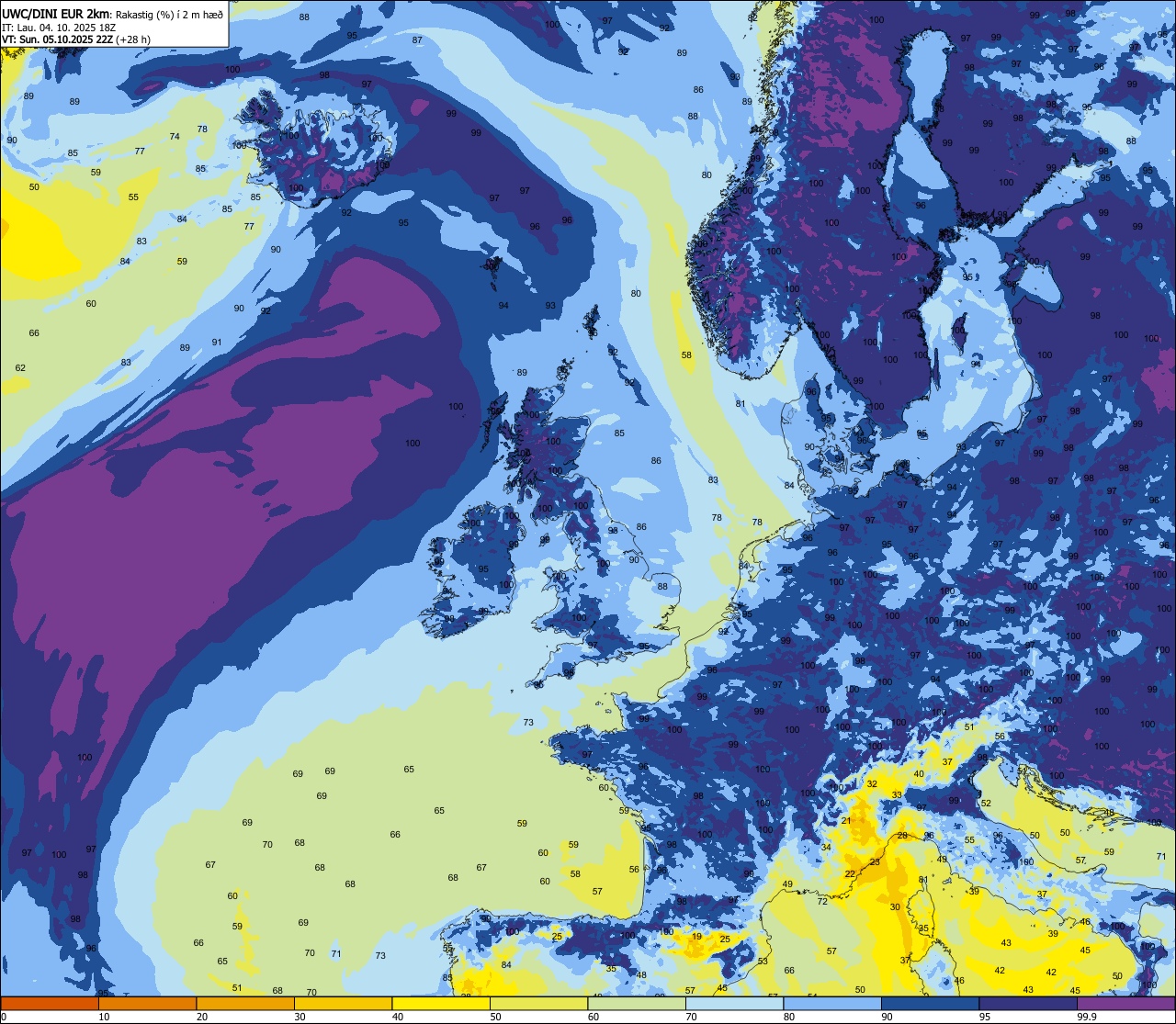Click the map value "32"
This screenshot has width=1176, height=1024.
[872, 783]
